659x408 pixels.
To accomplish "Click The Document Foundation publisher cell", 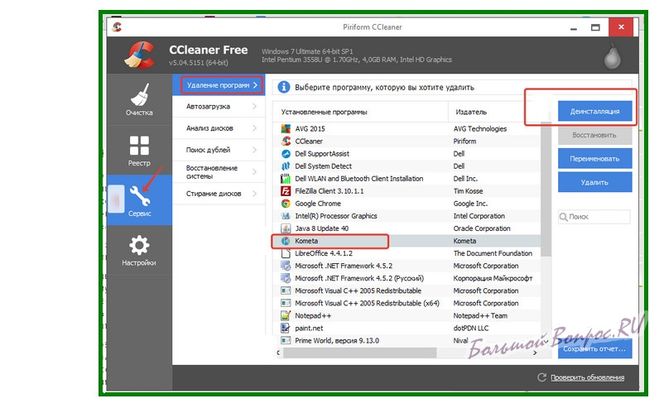I will [493, 253].
